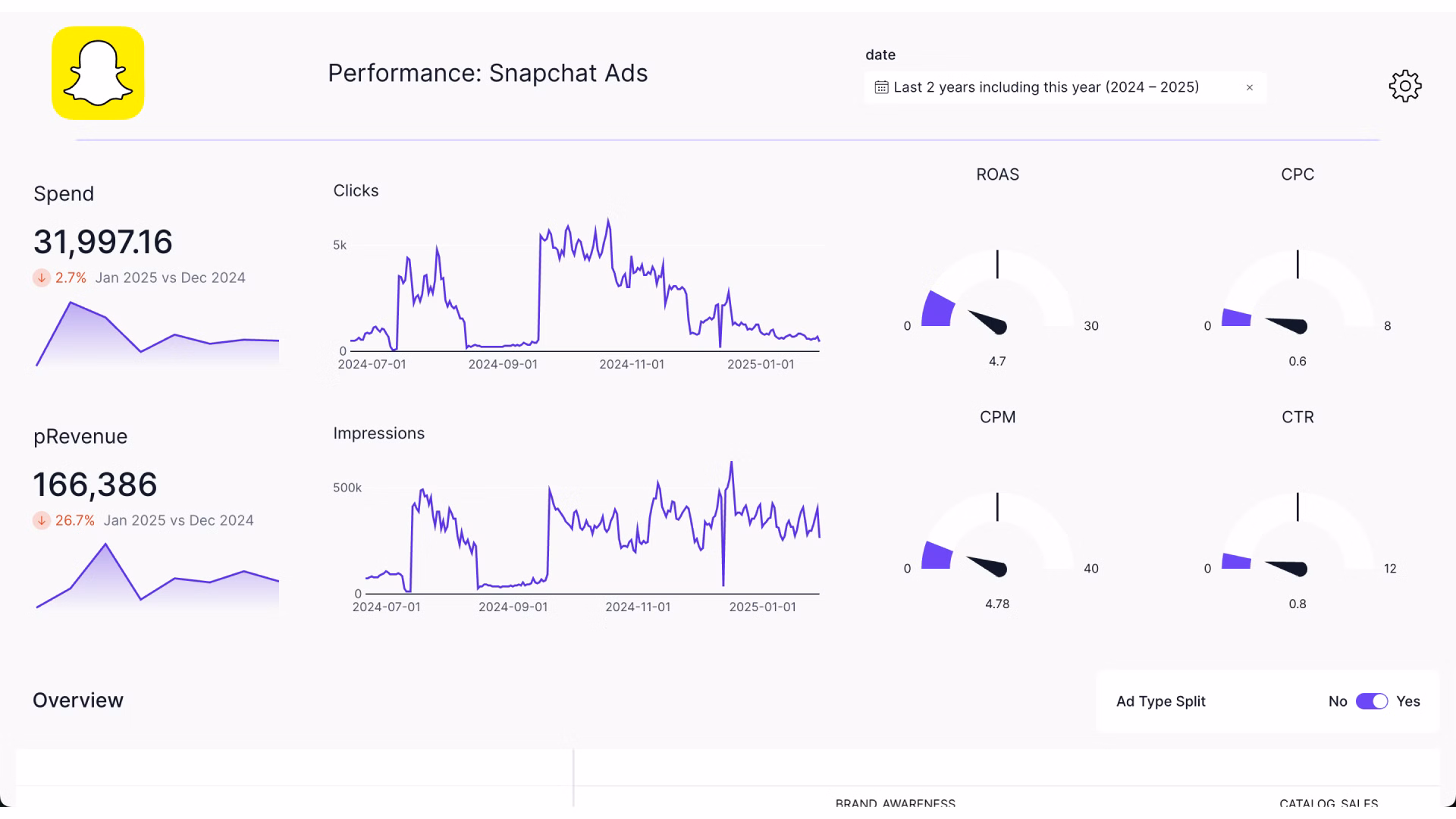Screen dimensions: 1456x819
Task: Click the Spend sparkline chart
Action: [157, 335]
